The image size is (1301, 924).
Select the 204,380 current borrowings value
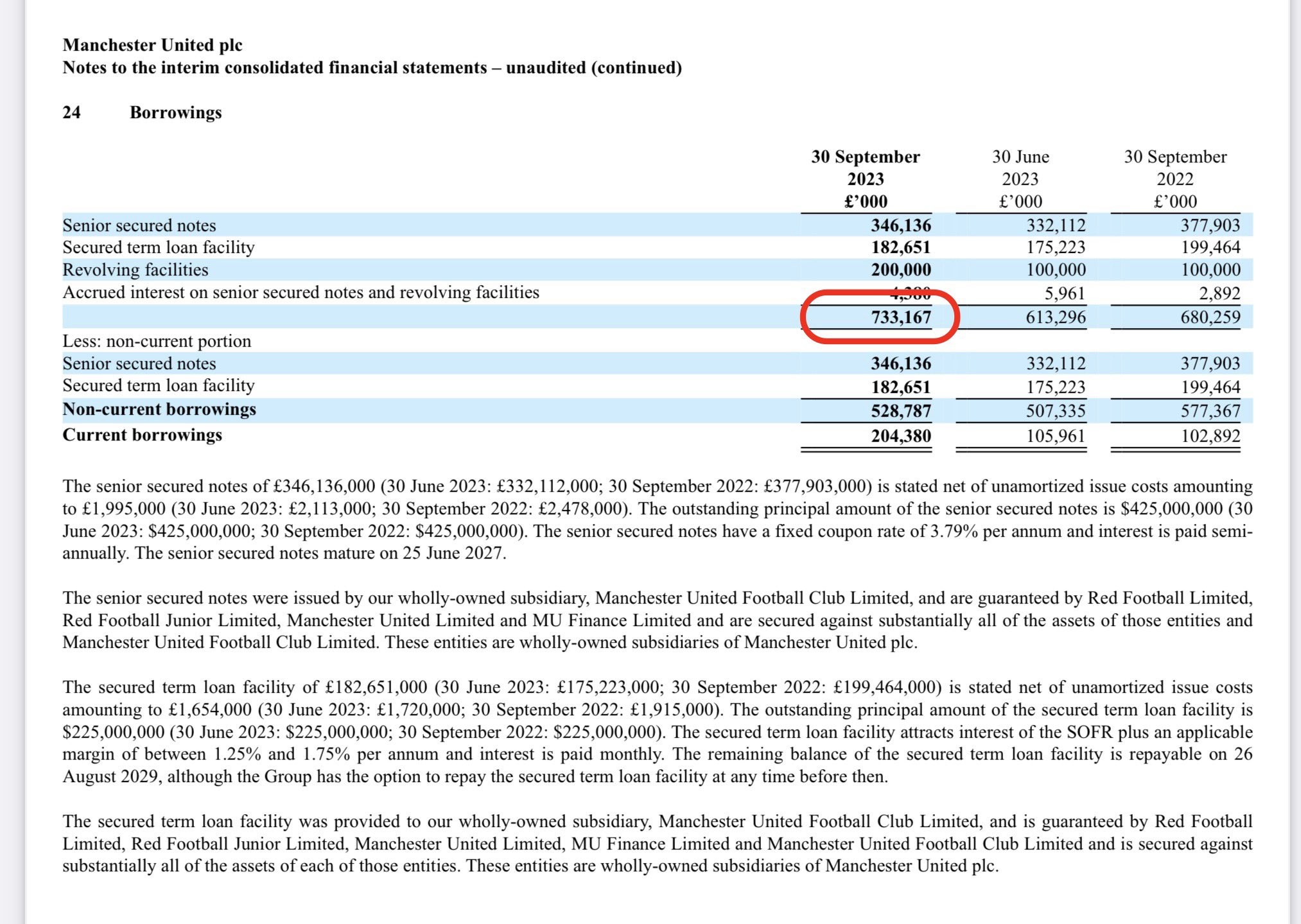(x=901, y=437)
